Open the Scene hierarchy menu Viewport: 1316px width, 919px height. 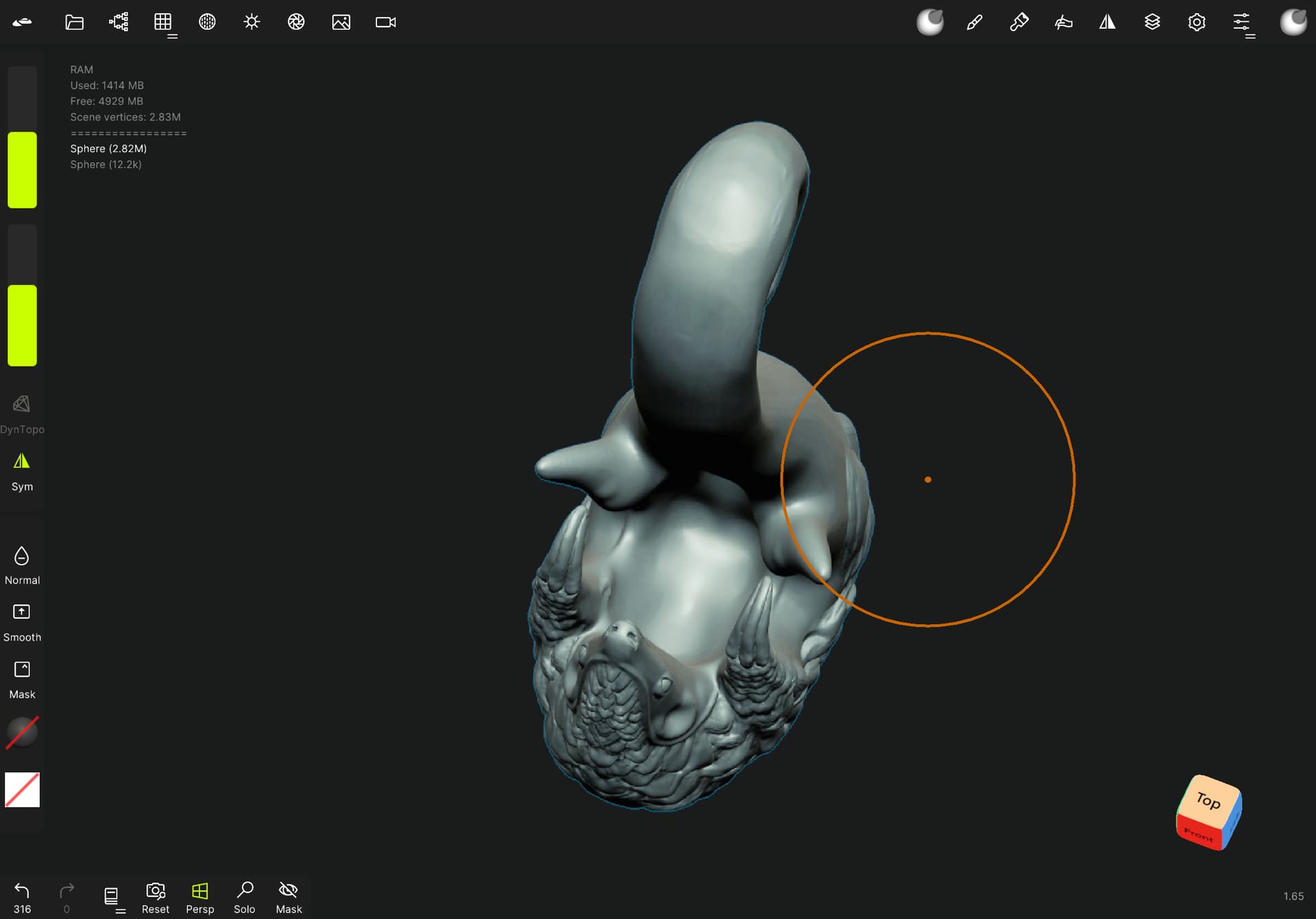pos(119,22)
